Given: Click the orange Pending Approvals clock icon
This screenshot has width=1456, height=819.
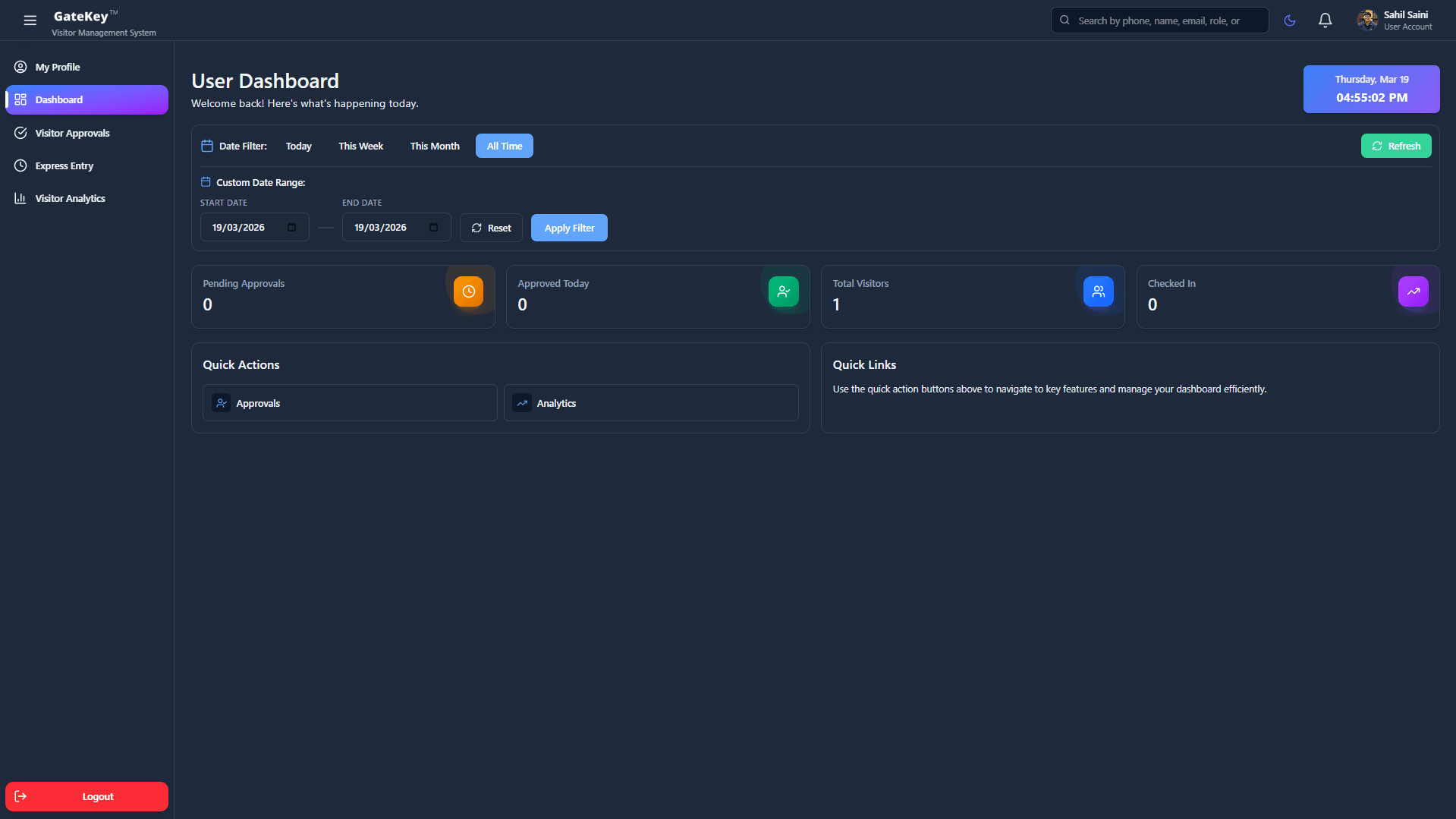Looking at the screenshot, I should [x=468, y=291].
